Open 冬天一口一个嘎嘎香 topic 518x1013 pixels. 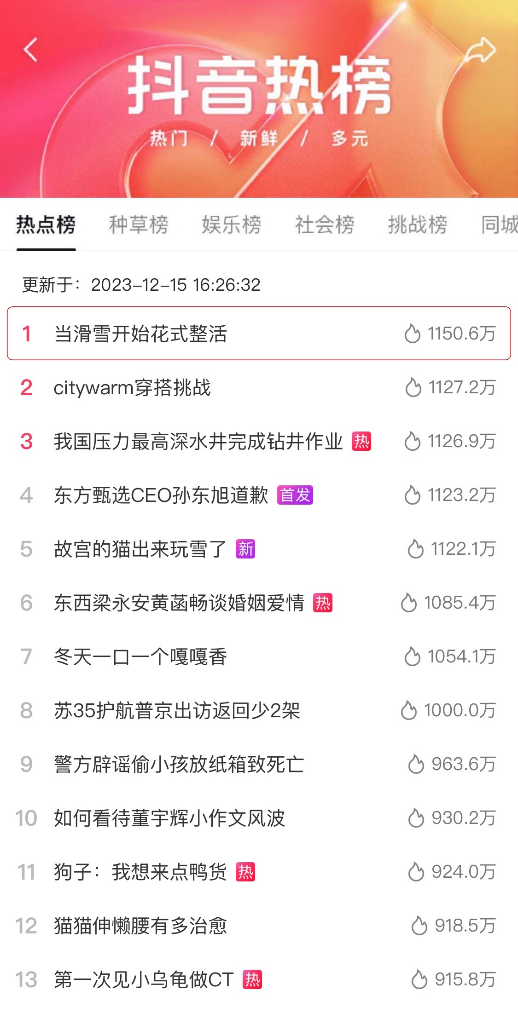point(259,657)
